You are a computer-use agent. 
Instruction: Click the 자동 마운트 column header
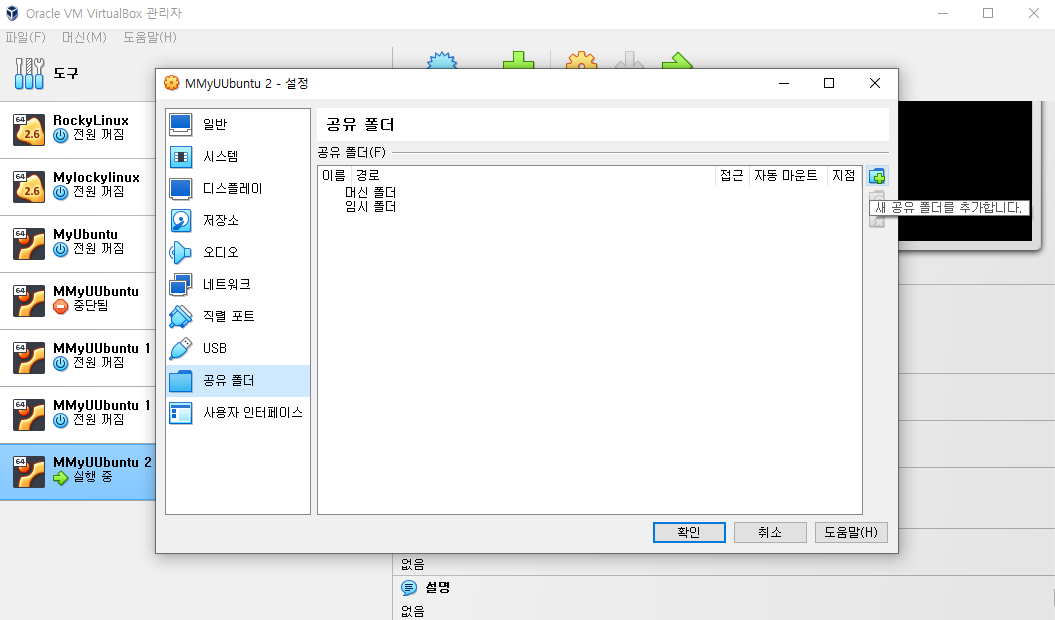tap(786, 176)
